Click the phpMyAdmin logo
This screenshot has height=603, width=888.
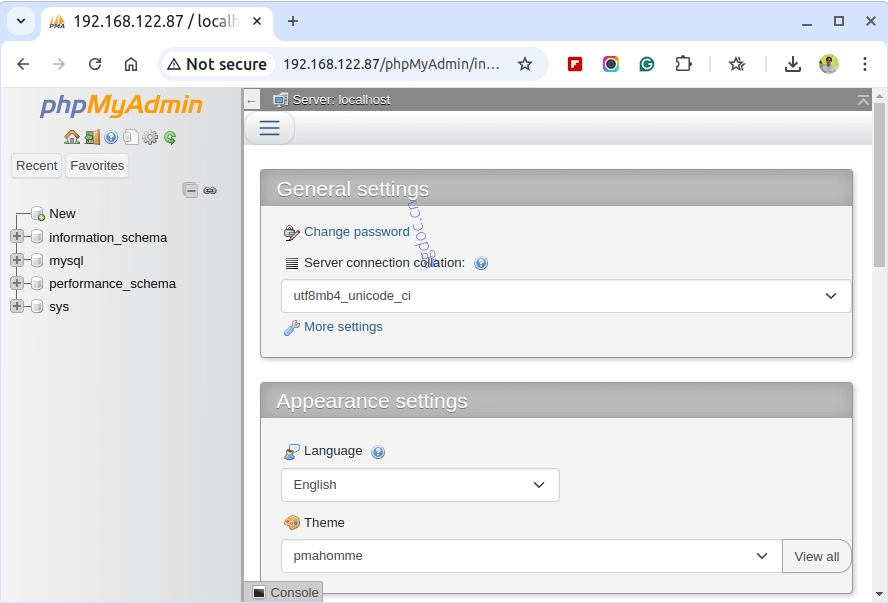coord(121,105)
